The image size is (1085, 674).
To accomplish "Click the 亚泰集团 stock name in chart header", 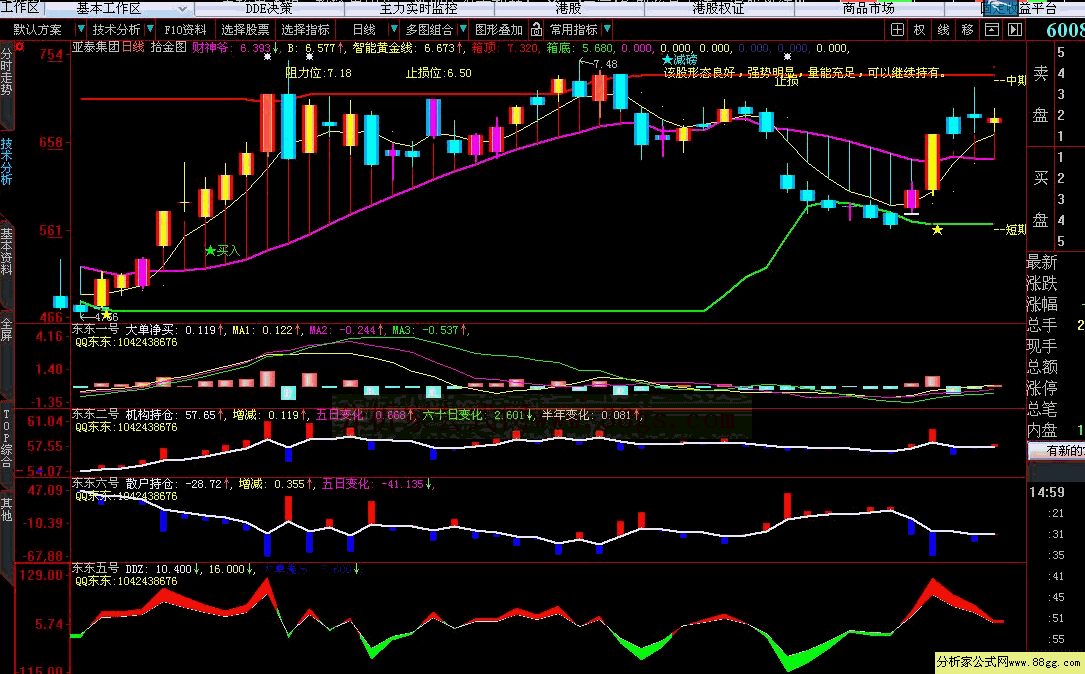I will coord(95,47).
